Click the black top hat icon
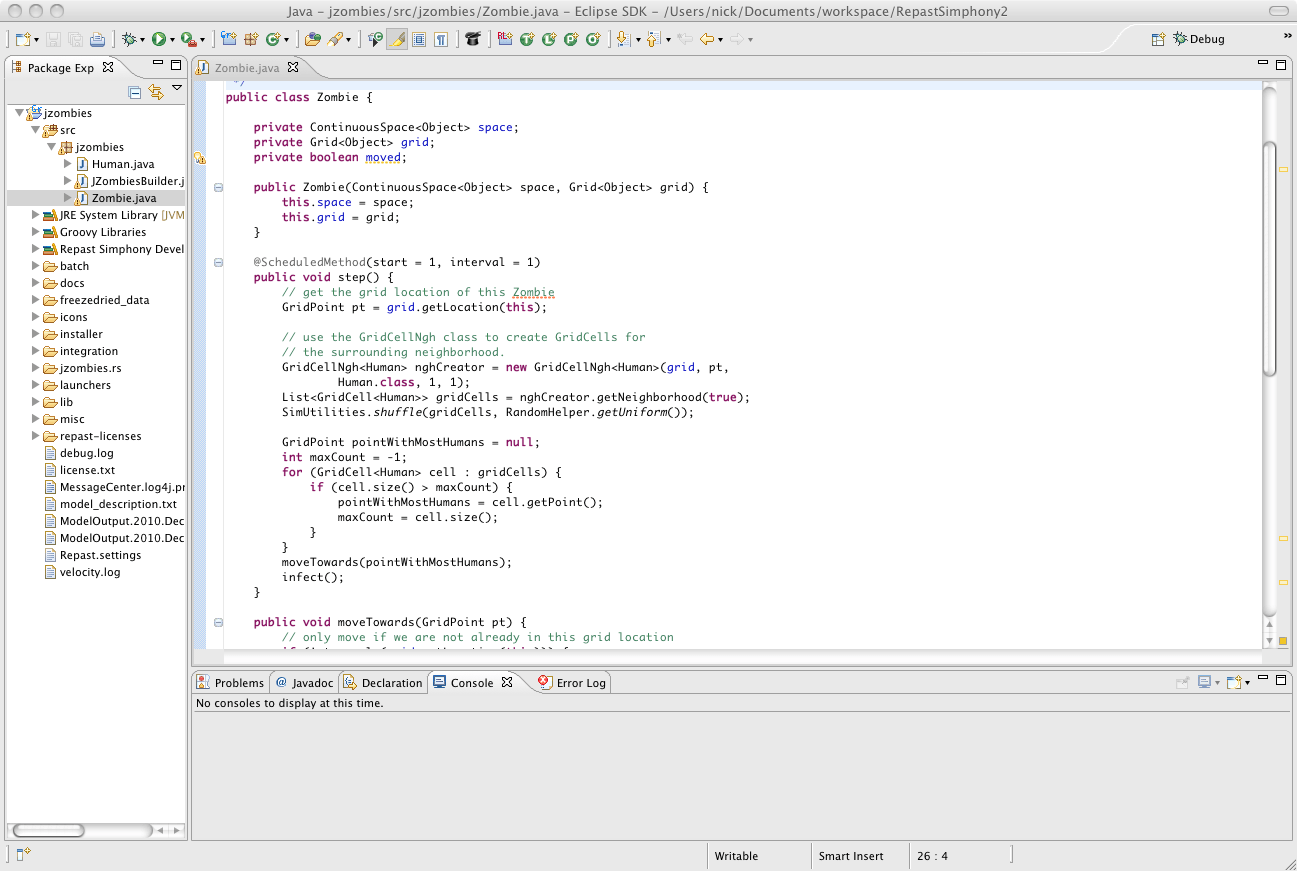Screen dimensions: 1297x871 pos(472,39)
